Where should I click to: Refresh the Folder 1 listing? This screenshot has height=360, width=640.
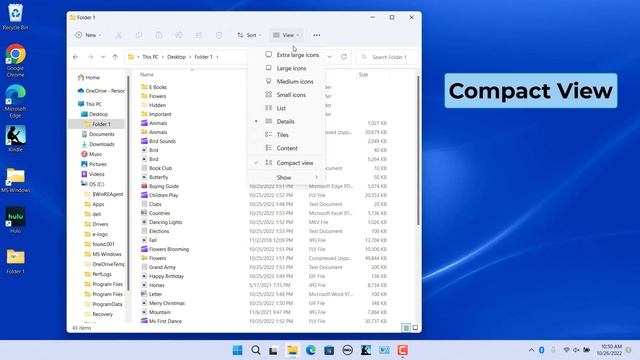[x=344, y=57]
